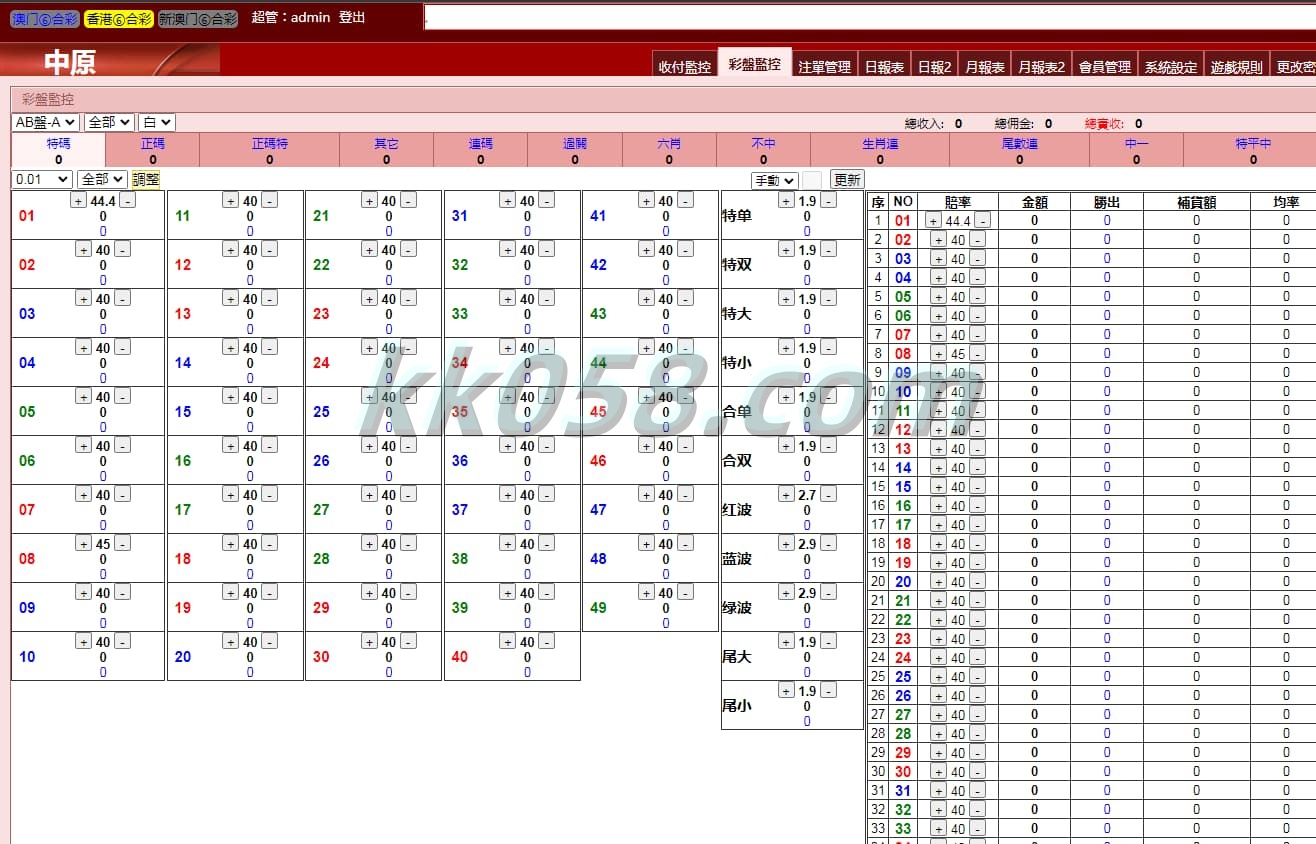Select the 不中 category
Image resolution: width=1316 pixels, height=844 pixels.
click(763, 144)
